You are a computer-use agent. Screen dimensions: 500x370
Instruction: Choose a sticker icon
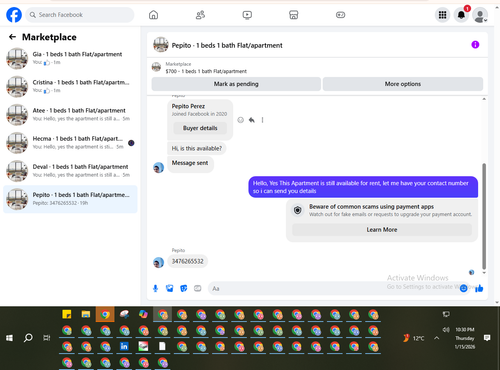184,288
